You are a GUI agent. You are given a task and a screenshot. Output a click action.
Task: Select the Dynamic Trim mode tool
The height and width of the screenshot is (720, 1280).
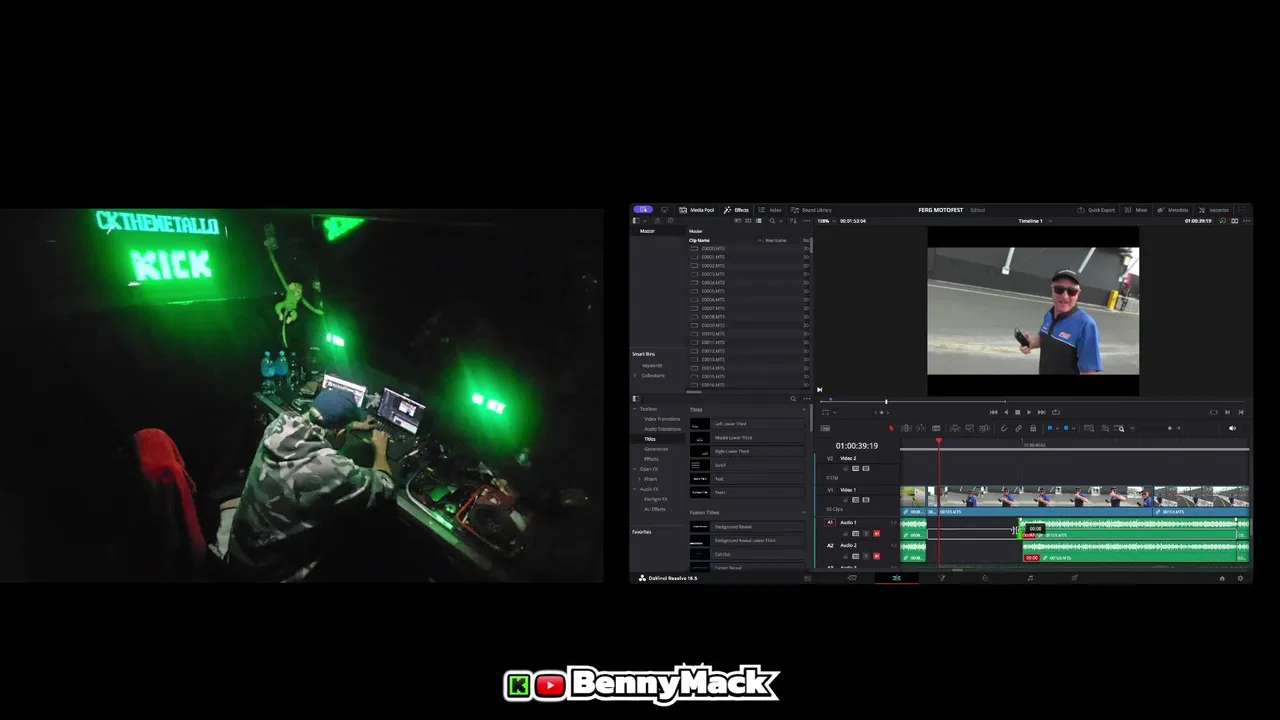921,428
